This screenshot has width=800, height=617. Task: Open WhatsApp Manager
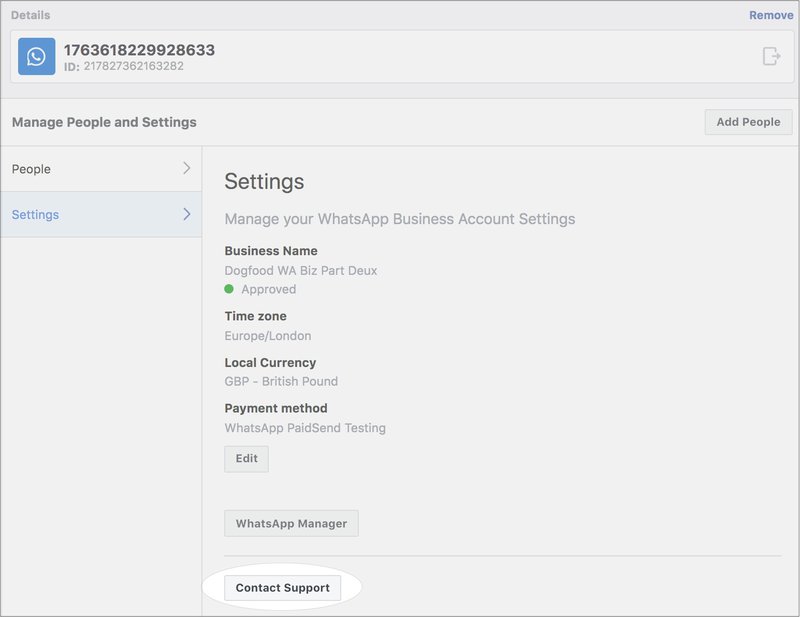291,524
